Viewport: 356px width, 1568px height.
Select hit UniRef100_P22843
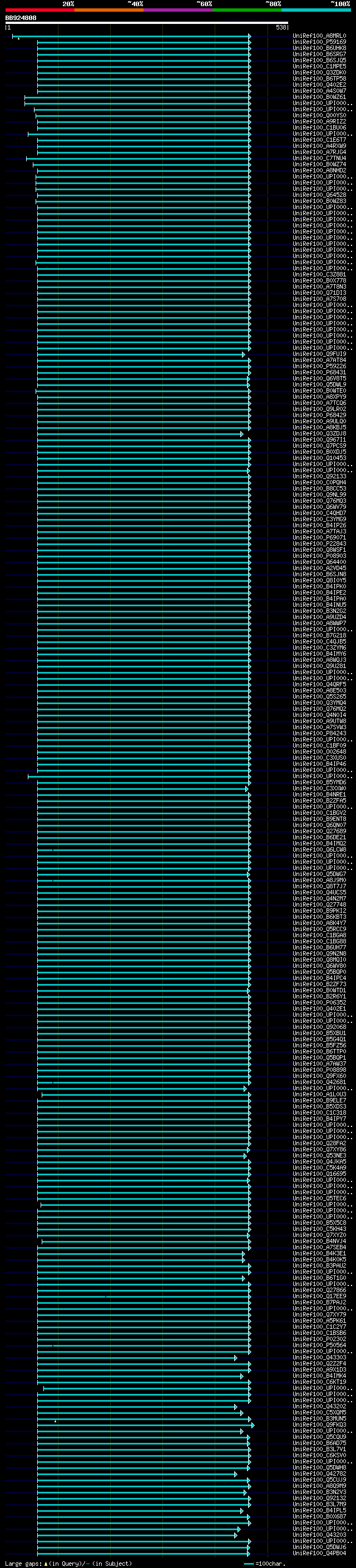(x=319, y=543)
